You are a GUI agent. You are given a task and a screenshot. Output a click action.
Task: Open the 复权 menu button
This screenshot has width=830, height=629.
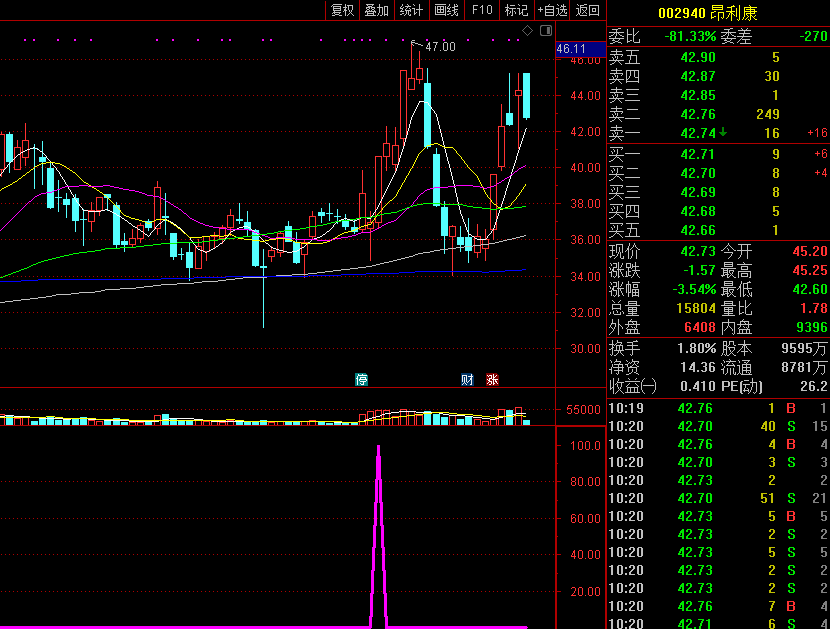342,10
